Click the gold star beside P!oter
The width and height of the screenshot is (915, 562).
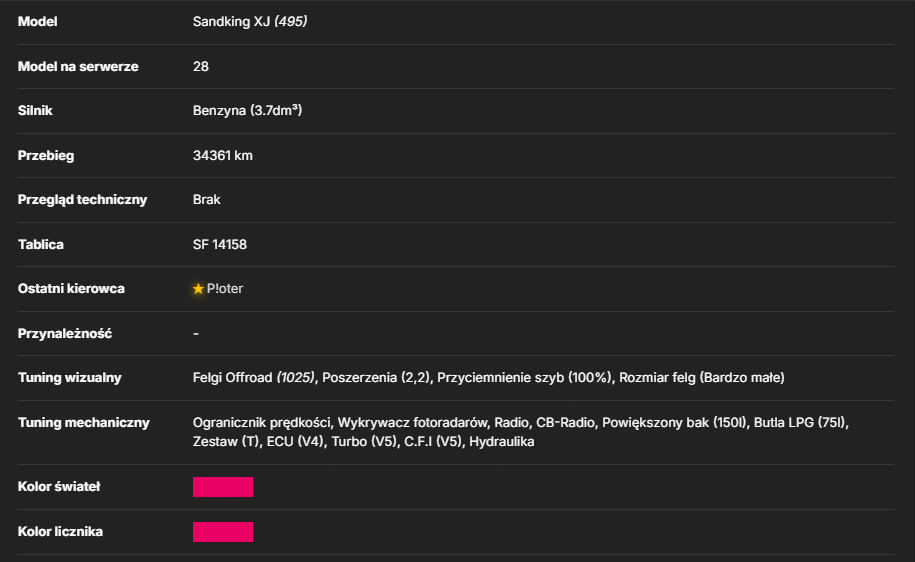click(198, 289)
